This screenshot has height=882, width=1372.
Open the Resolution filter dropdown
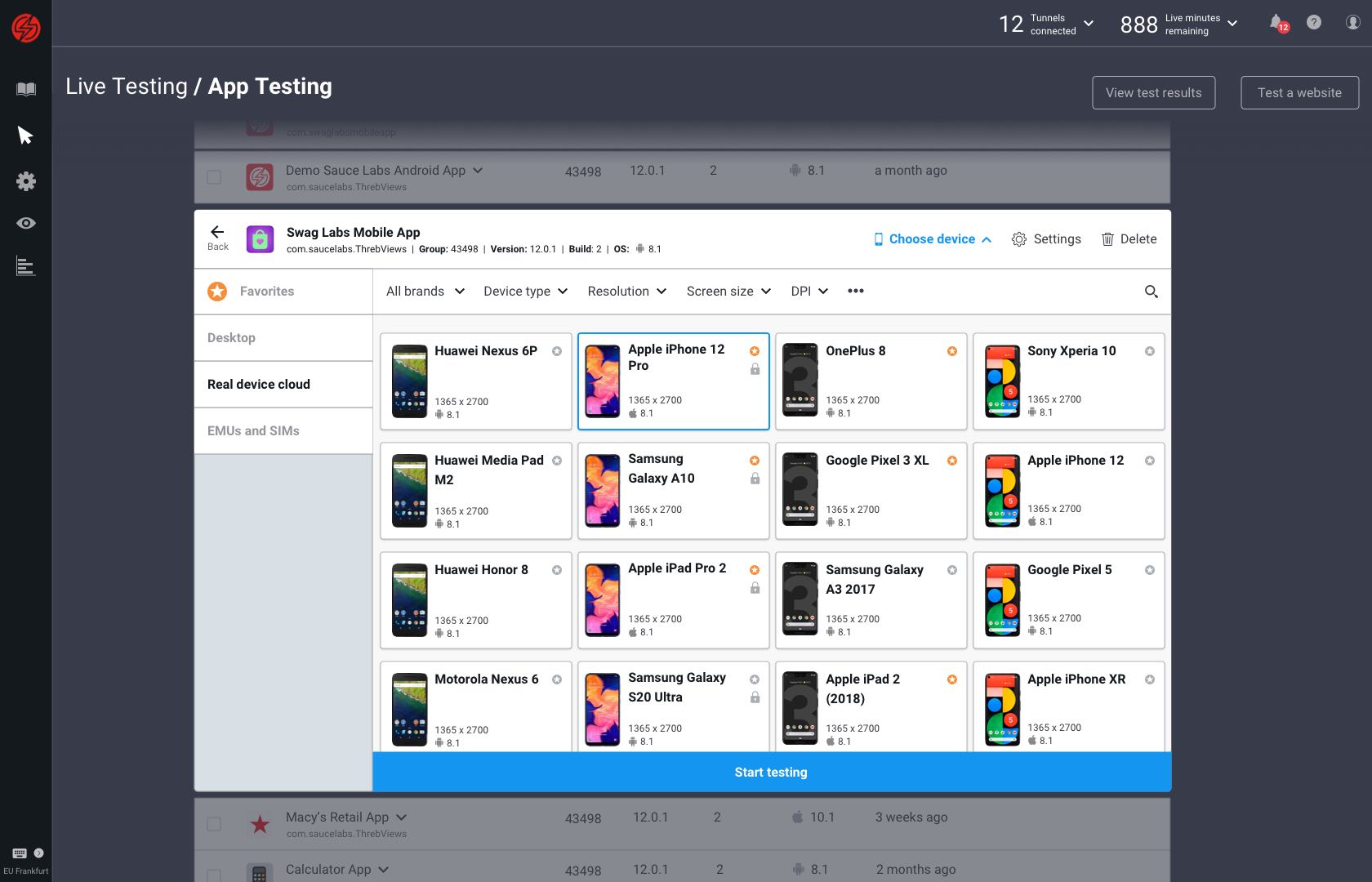click(626, 292)
